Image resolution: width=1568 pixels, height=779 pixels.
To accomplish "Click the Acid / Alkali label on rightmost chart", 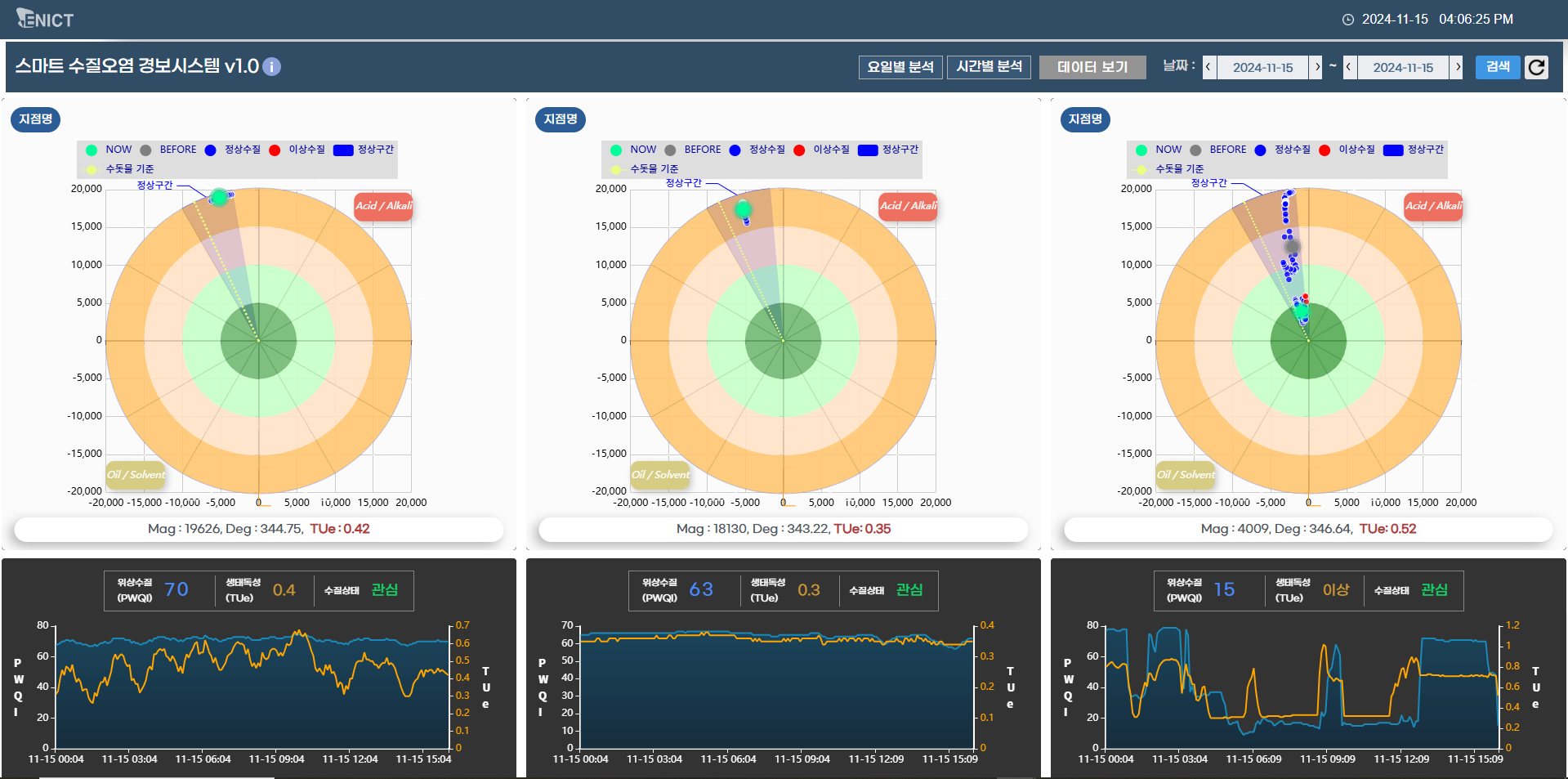I will [x=1433, y=206].
